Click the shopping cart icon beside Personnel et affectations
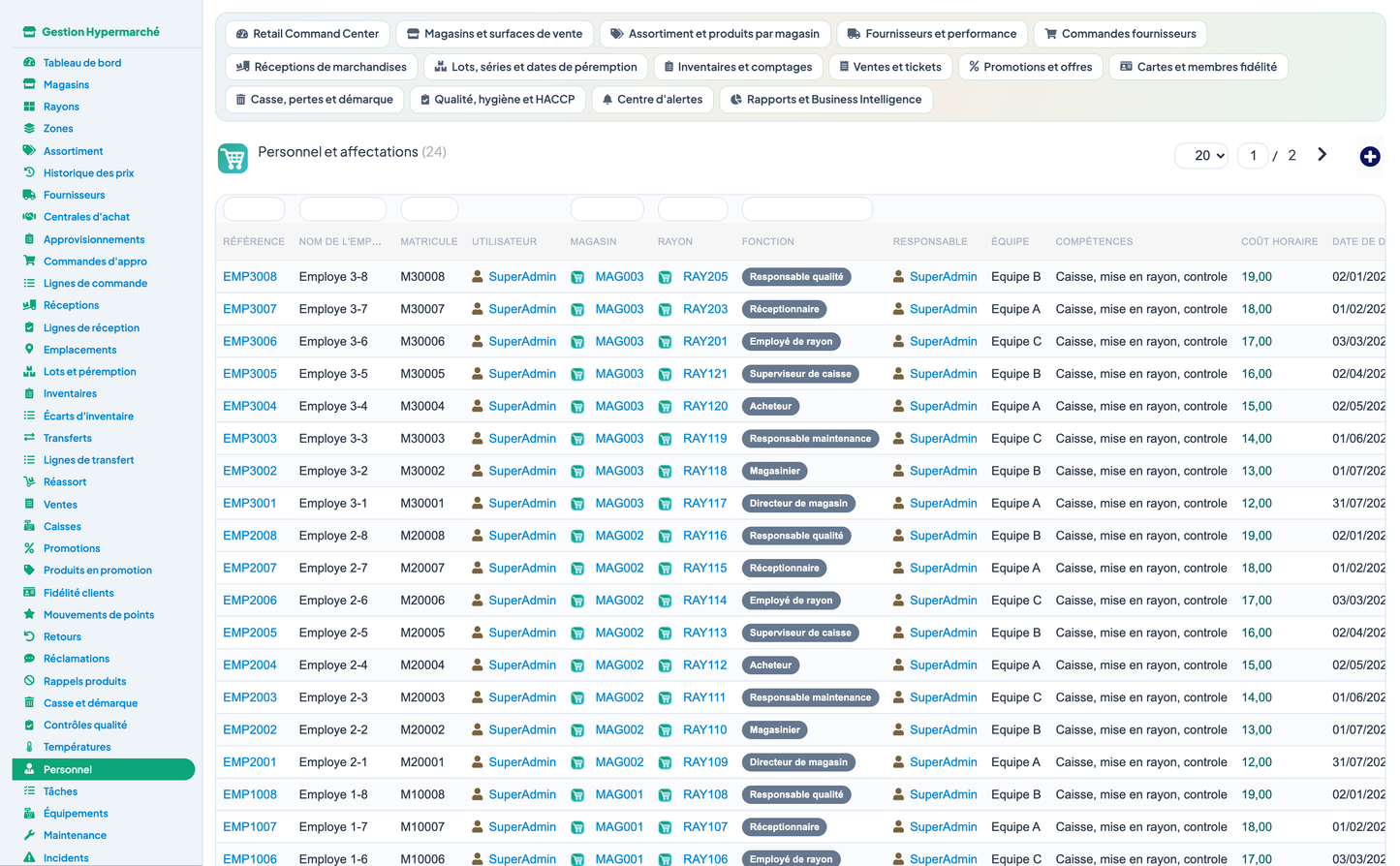The width and height of the screenshot is (1400, 866). click(233, 158)
